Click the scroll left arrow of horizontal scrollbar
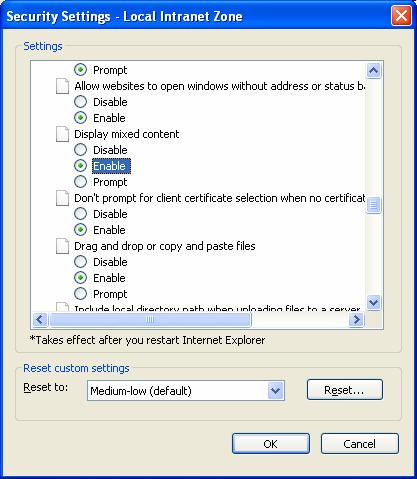The image size is (417, 479). 40,320
